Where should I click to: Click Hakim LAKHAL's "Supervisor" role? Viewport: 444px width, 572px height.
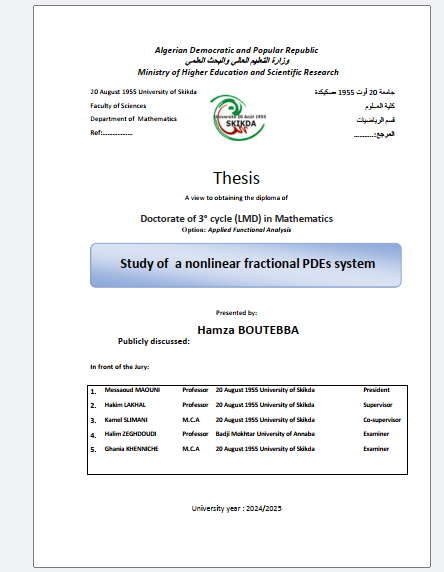click(378, 405)
